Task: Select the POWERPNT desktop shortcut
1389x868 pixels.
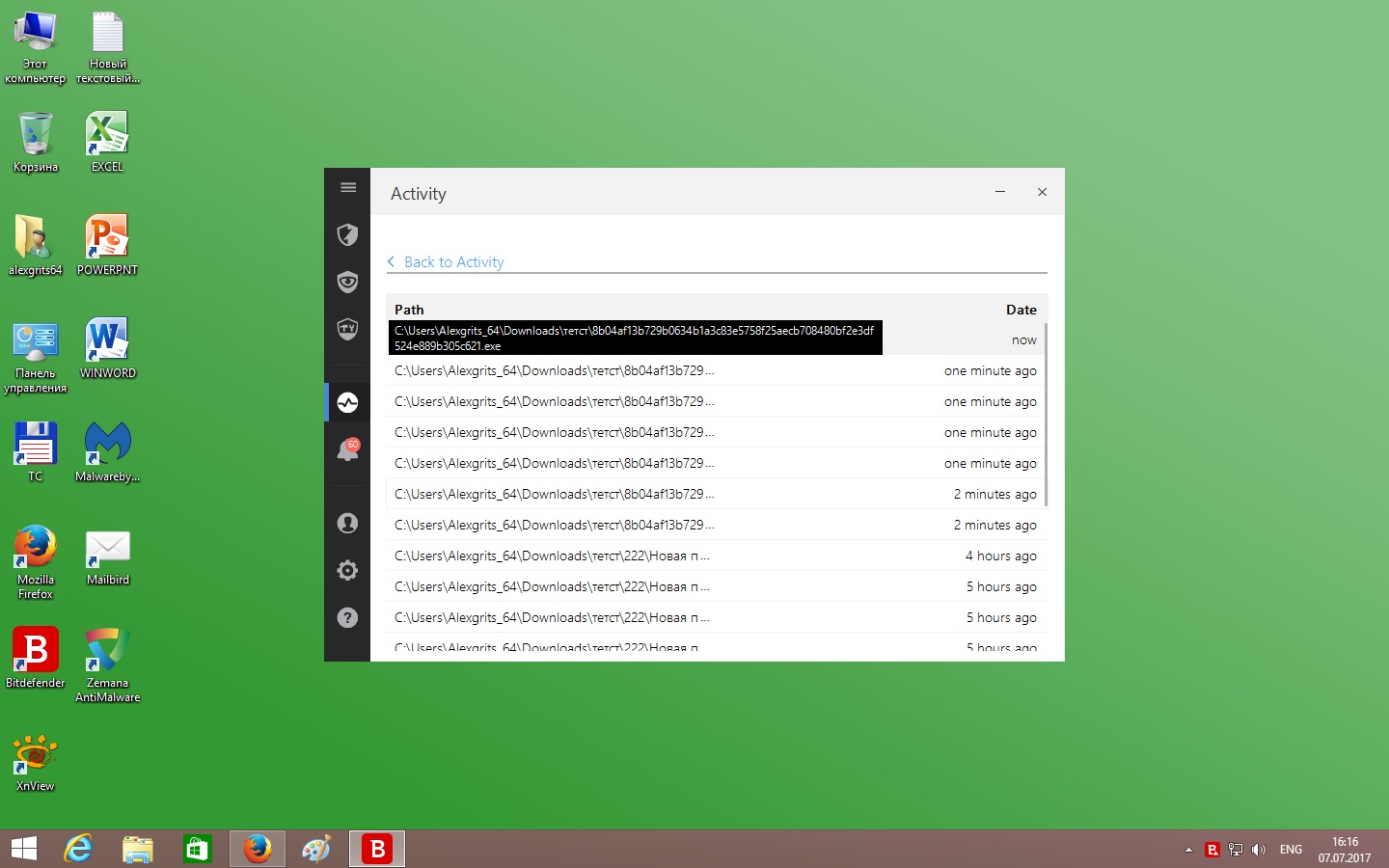Action: click(107, 246)
